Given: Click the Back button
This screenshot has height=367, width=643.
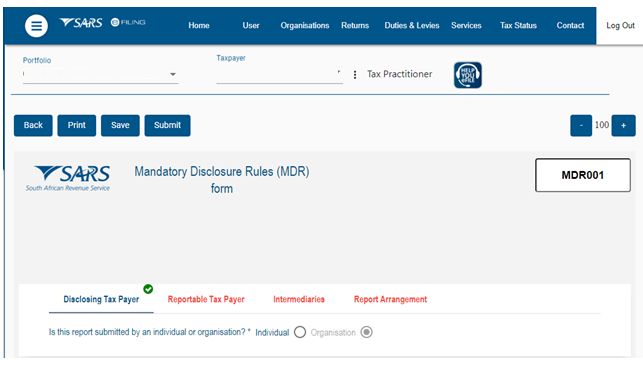Looking at the screenshot, I should click(x=33, y=125).
